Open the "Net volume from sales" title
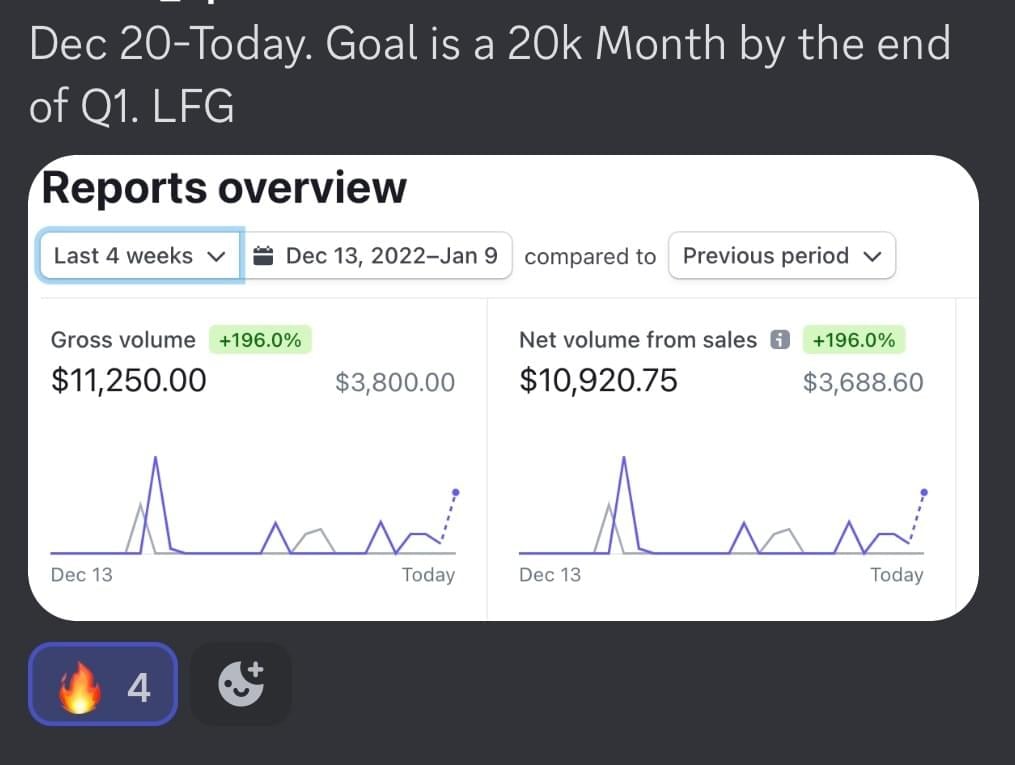The width and height of the screenshot is (1015, 765). (638, 340)
